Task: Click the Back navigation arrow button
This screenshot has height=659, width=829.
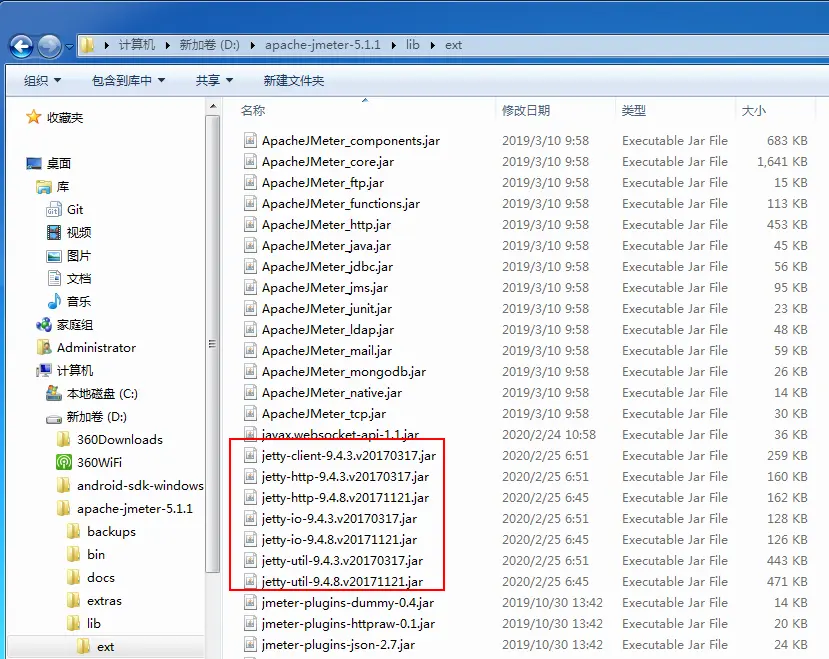Action: 22,47
